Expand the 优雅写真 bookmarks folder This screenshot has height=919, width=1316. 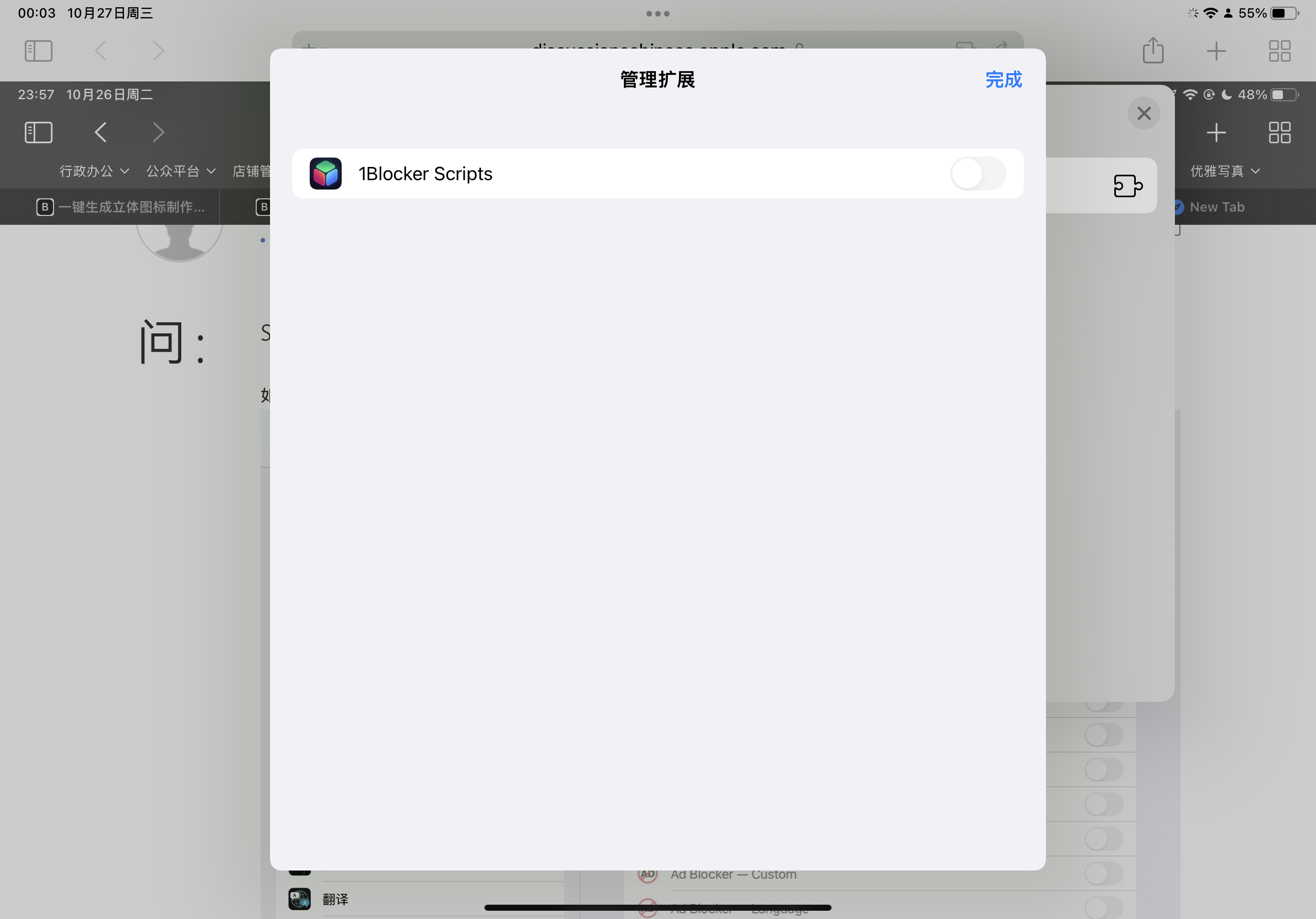click(1225, 171)
